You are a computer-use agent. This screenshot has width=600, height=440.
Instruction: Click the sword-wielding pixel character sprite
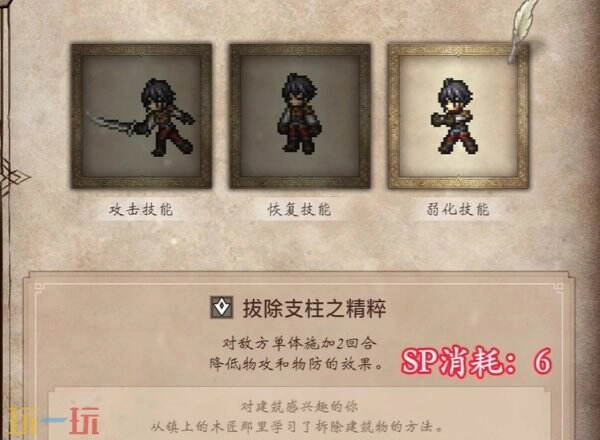tap(142, 117)
